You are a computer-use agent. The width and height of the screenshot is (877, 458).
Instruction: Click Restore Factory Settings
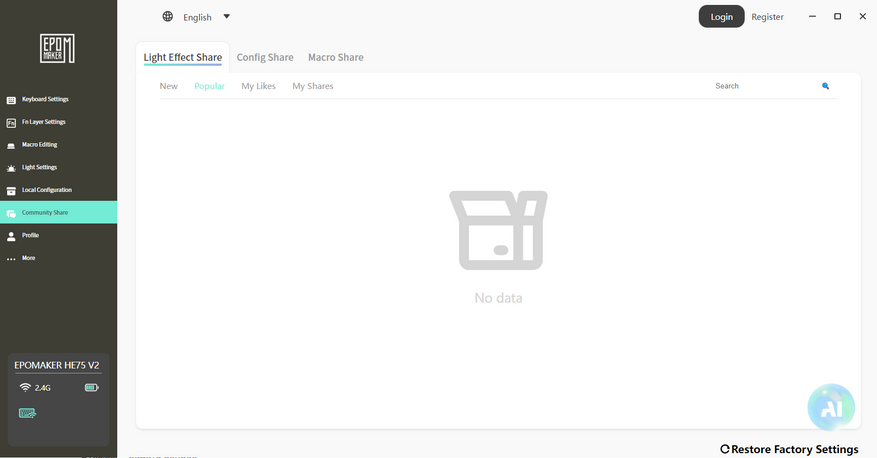[789, 449]
